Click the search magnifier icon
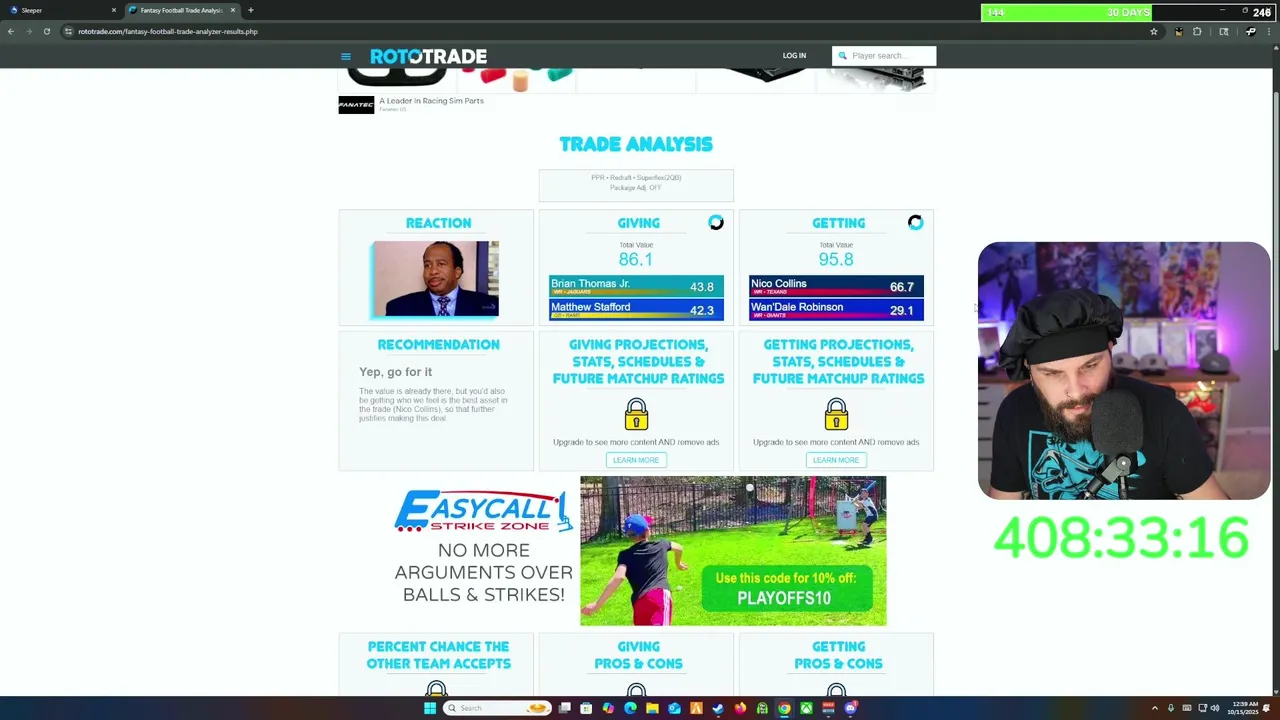This screenshot has height=720, width=1280. tap(842, 56)
